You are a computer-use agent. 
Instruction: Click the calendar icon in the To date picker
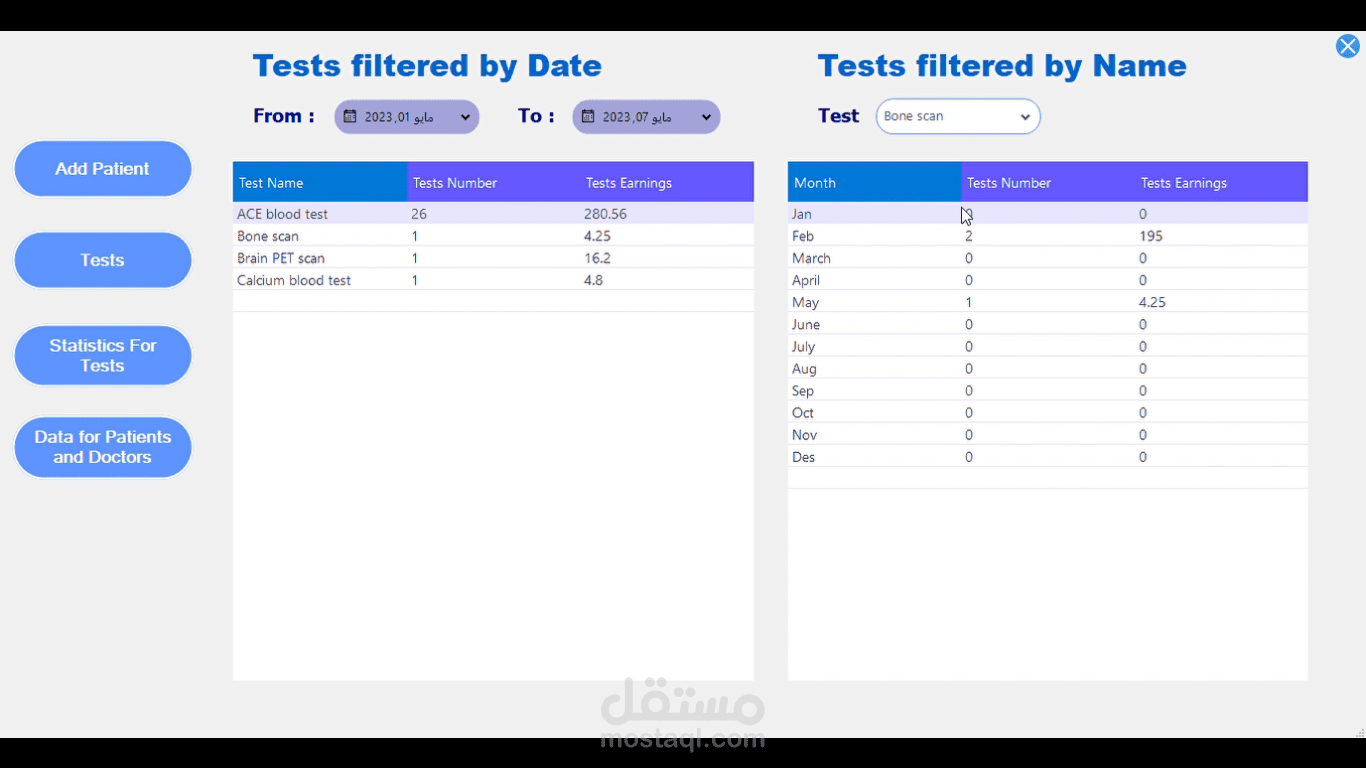coord(589,116)
